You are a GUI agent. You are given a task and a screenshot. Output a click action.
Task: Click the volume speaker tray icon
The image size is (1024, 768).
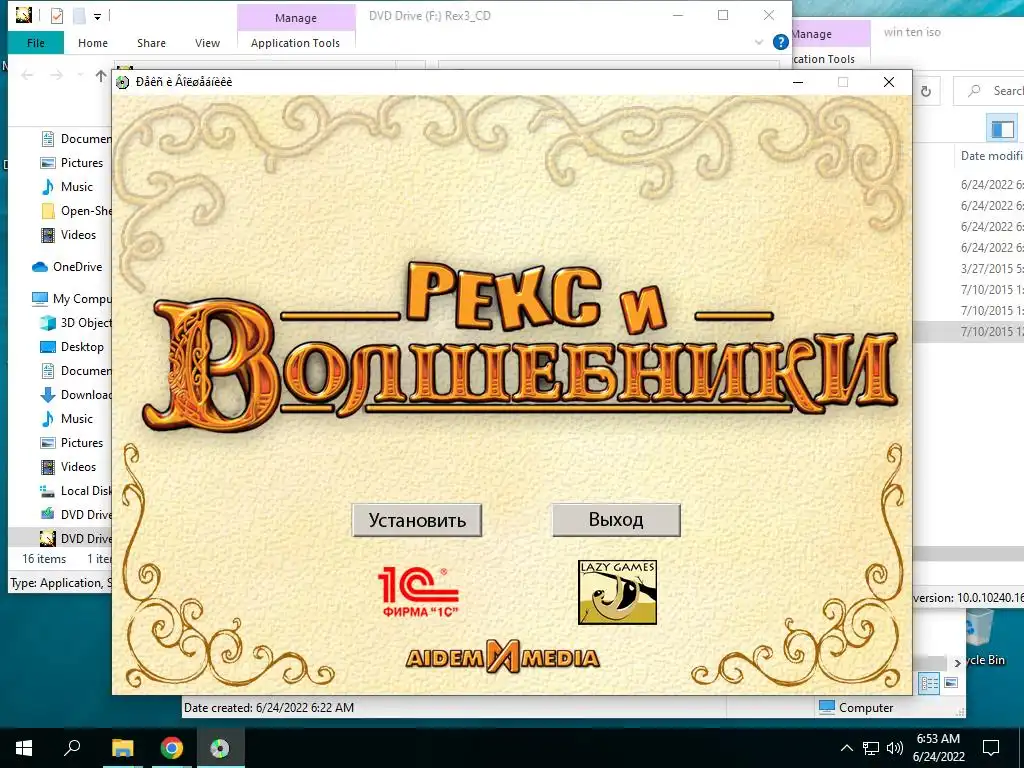coord(895,748)
